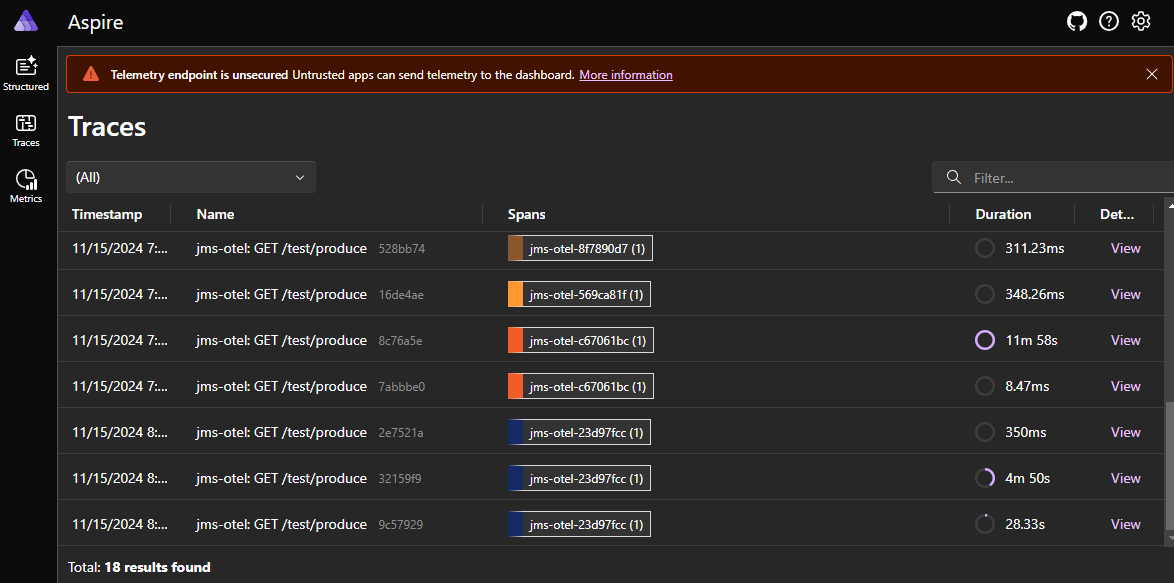View details for trace 16de4ae
The height and width of the screenshot is (583, 1174).
(x=1125, y=294)
